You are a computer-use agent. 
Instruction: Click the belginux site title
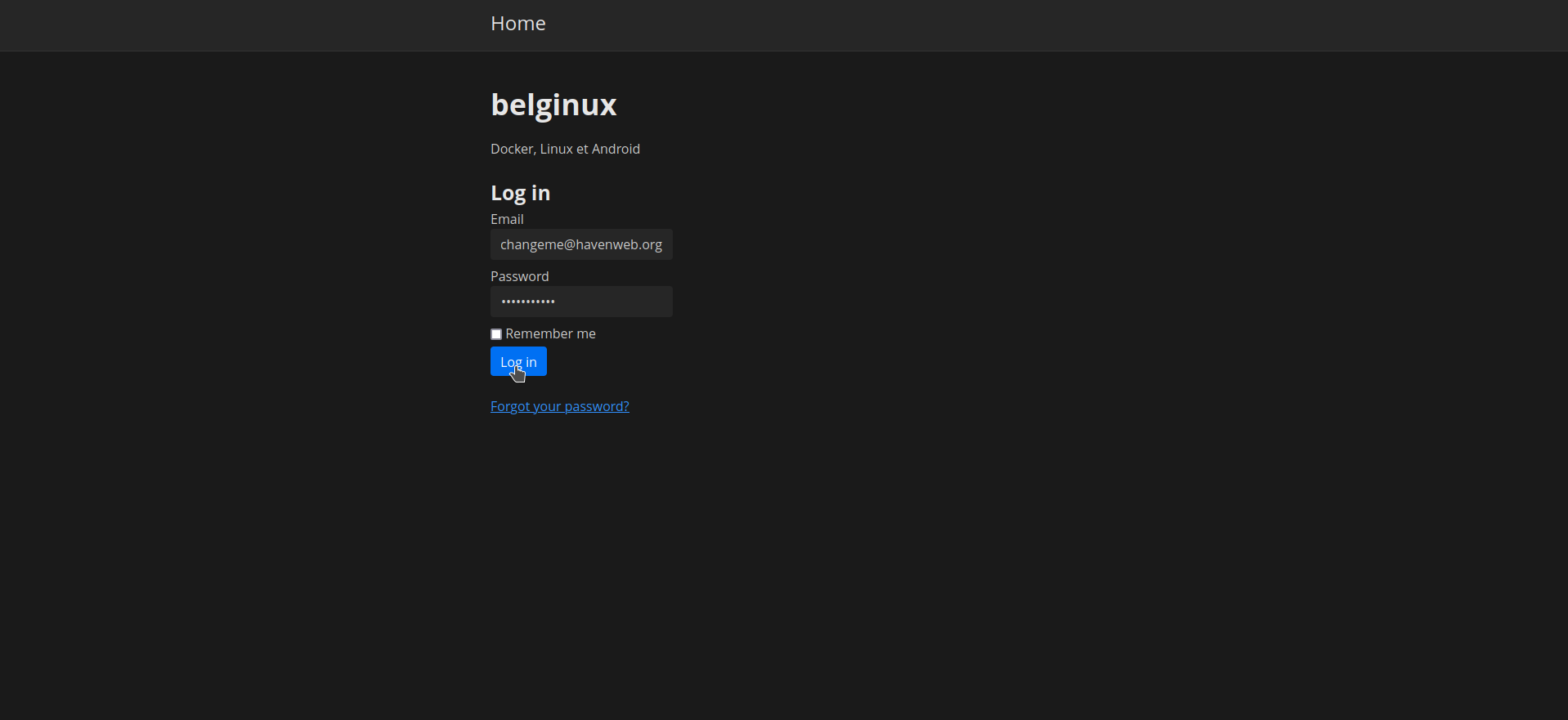[x=553, y=105]
